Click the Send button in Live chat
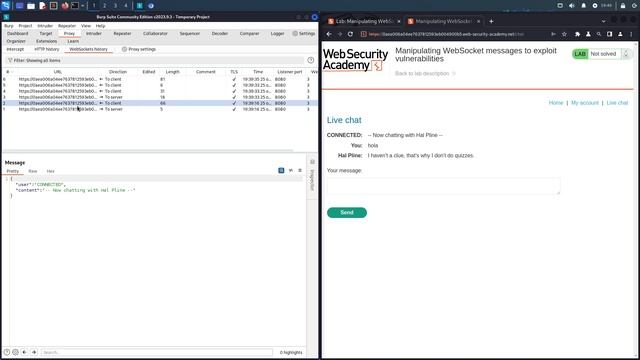The image size is (640, 360). pyautogui.click(x=347, y=213)
